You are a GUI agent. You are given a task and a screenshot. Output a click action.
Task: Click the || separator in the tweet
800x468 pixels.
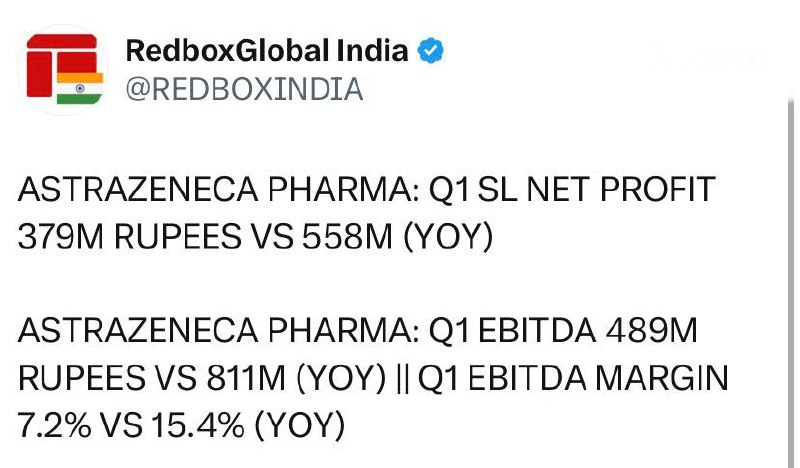[402, 378]
